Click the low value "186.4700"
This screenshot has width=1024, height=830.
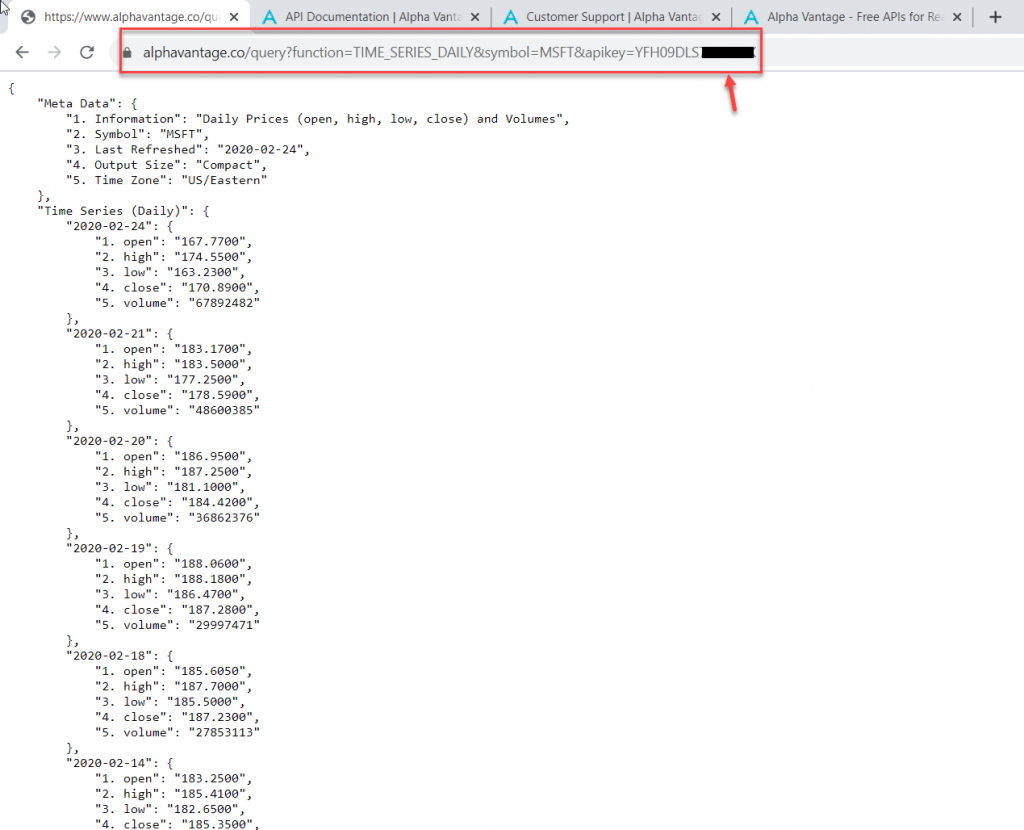(x=202, y=594)
